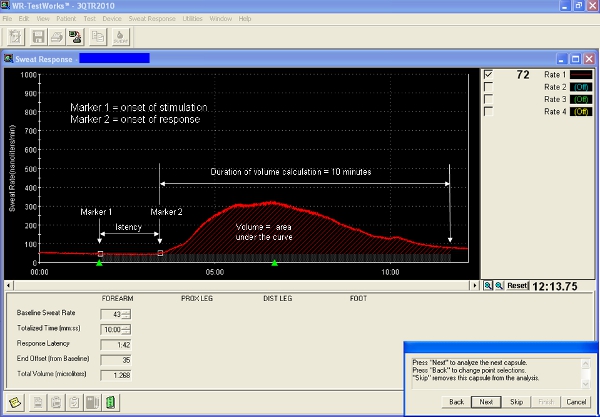Viewport: 600px width, 417px height.
Task: Click the new test toolbar icon
Action: [x=17, y=36]
